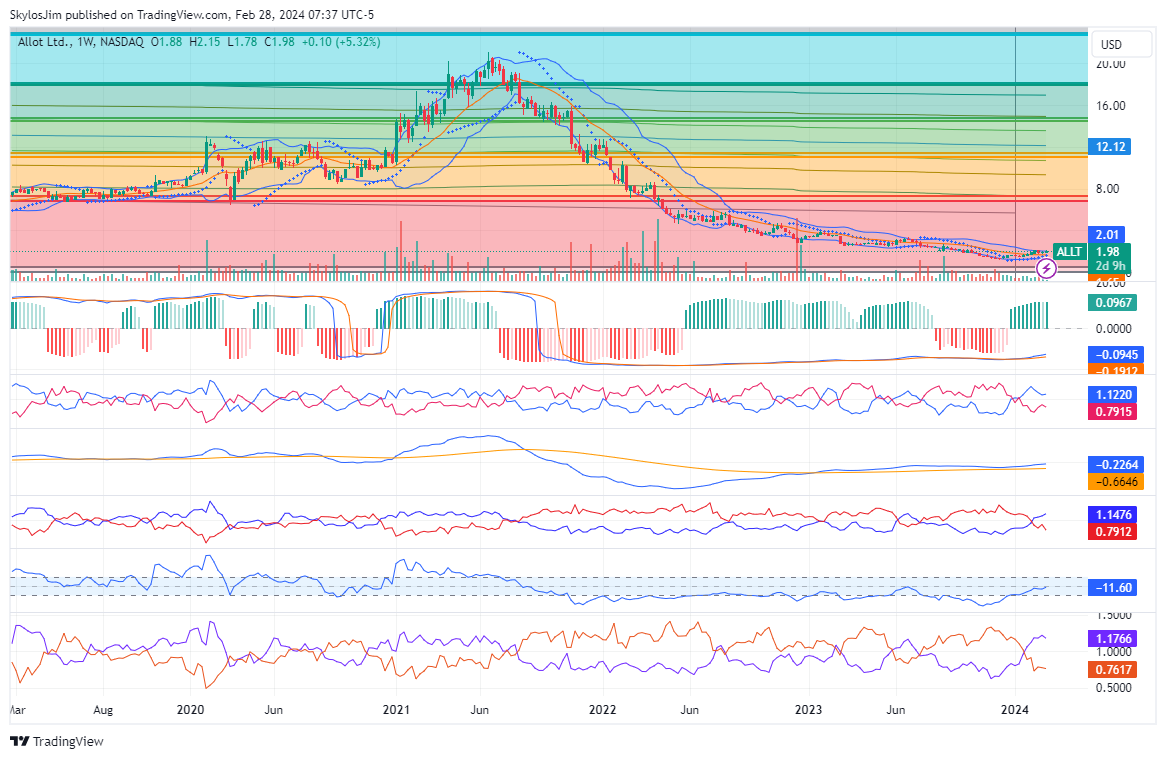This screenshot has height=759, width=1166.
Task: Select the 2020 label on time axis
Action: pos(190,709)
